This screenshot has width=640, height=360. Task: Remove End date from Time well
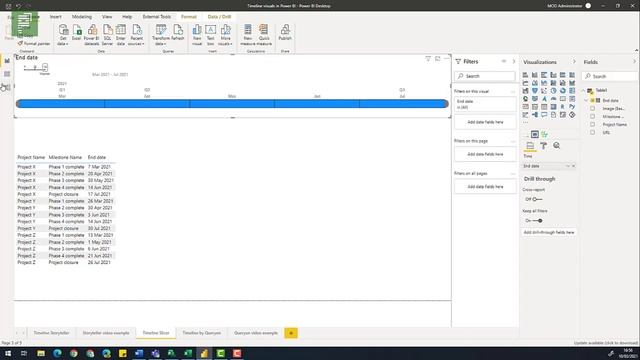(x=573, y=166)
